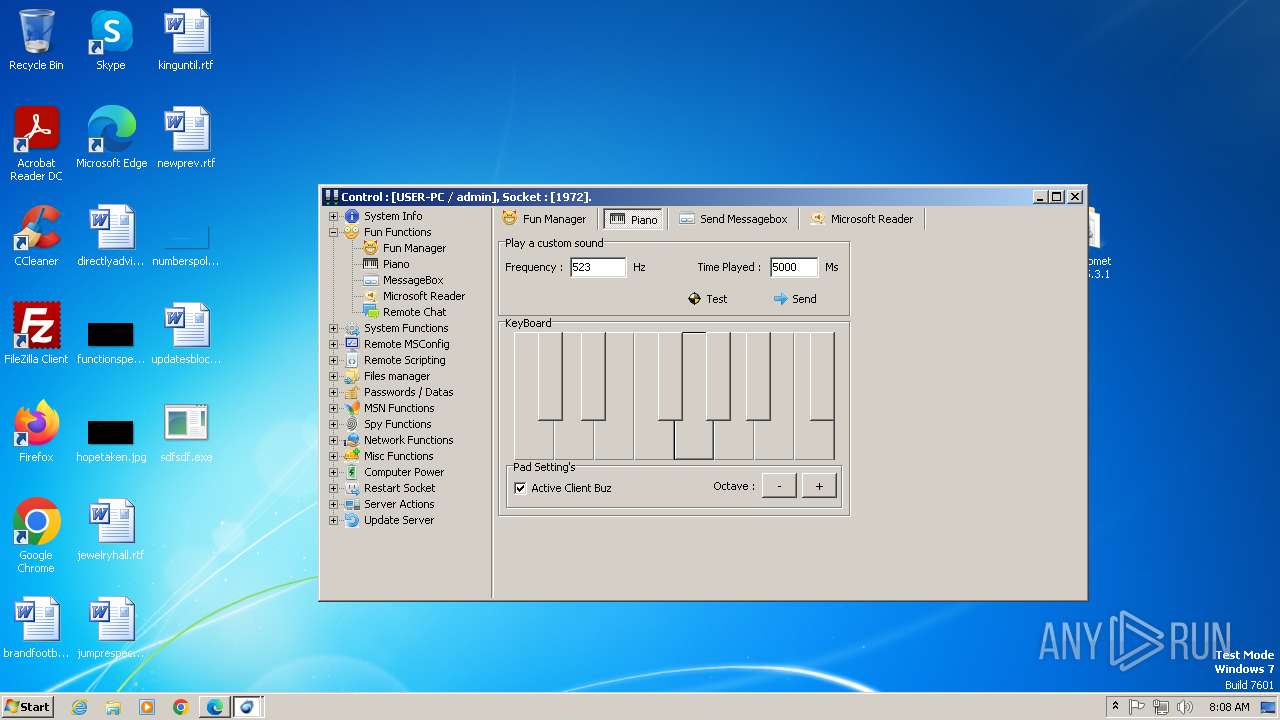Open Internet Explorer from the taskbar
This screenshot has width=1280, height=720.
point(79,707)
